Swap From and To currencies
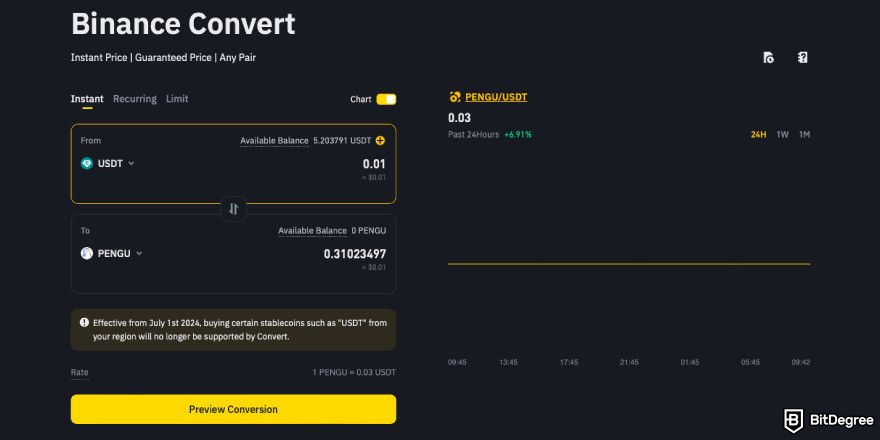 coord(233,209)
